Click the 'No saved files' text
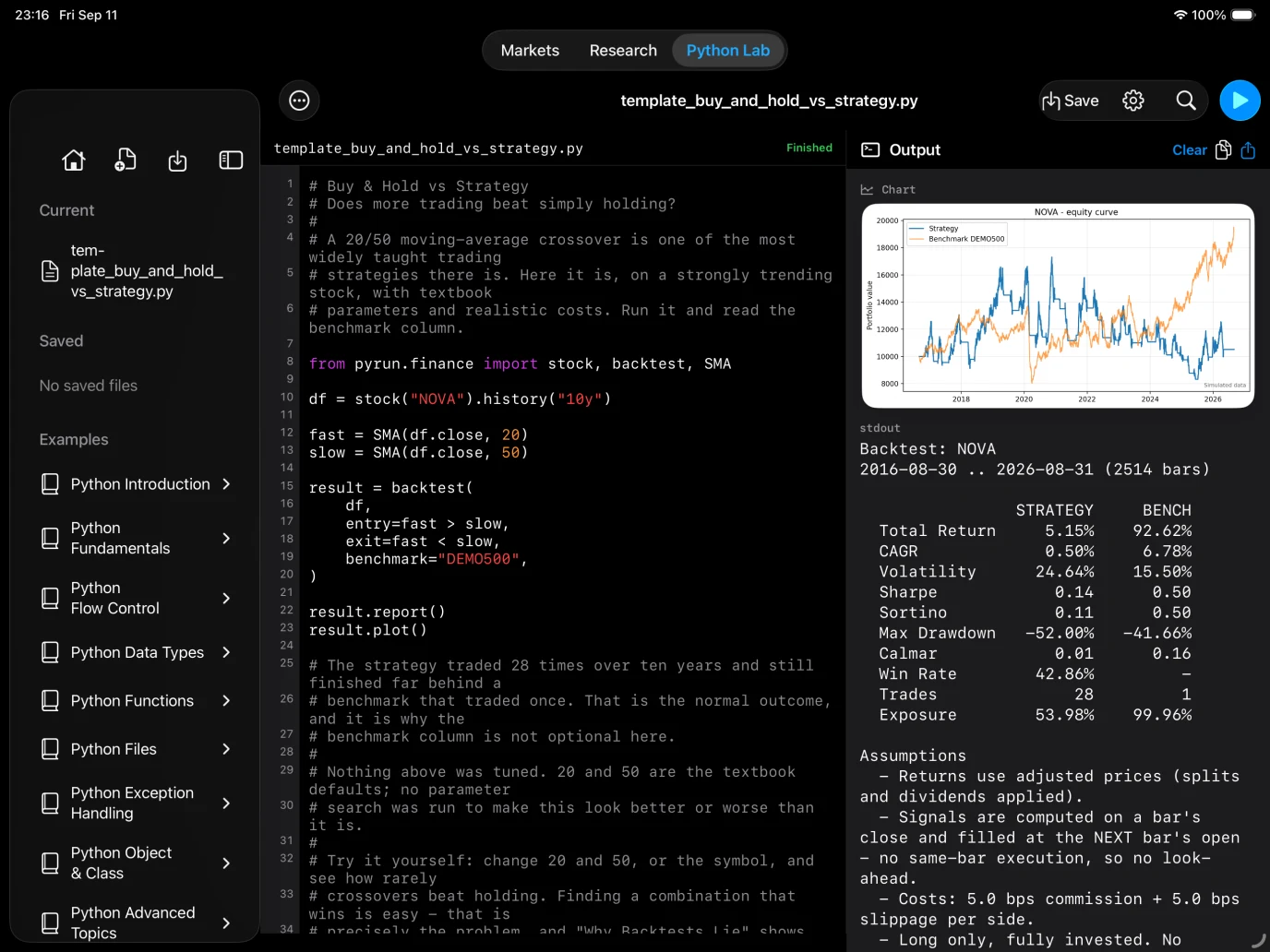The image size is (1270, 952). click(x=89, y=386)
